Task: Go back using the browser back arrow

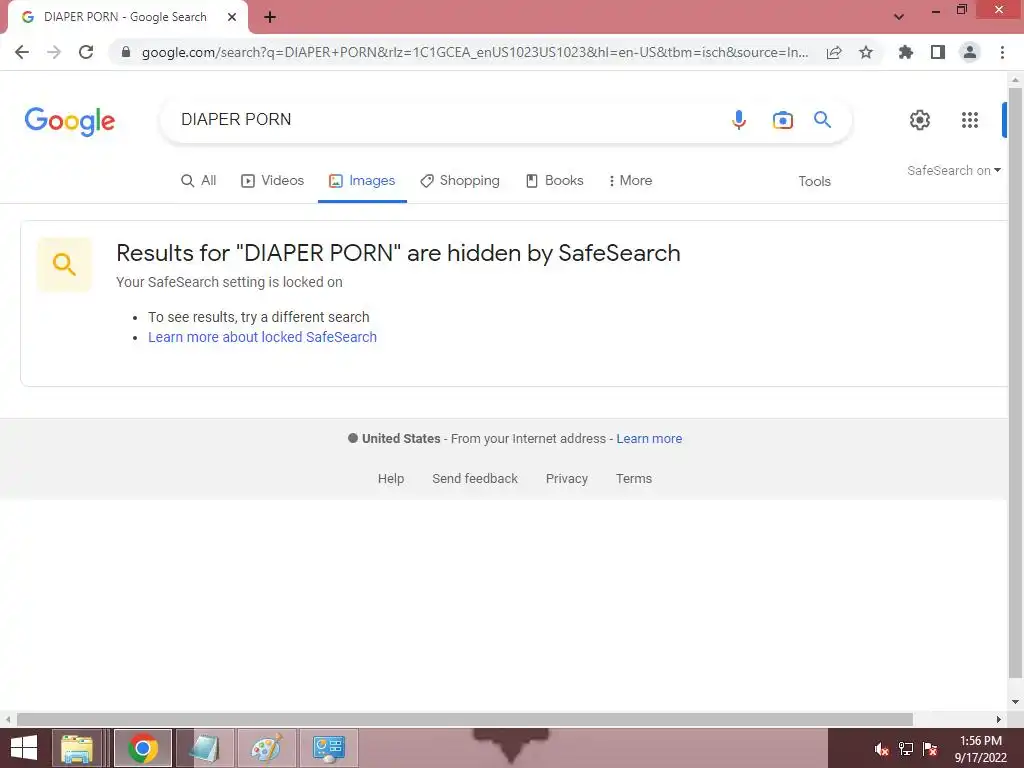Action: 22,52
